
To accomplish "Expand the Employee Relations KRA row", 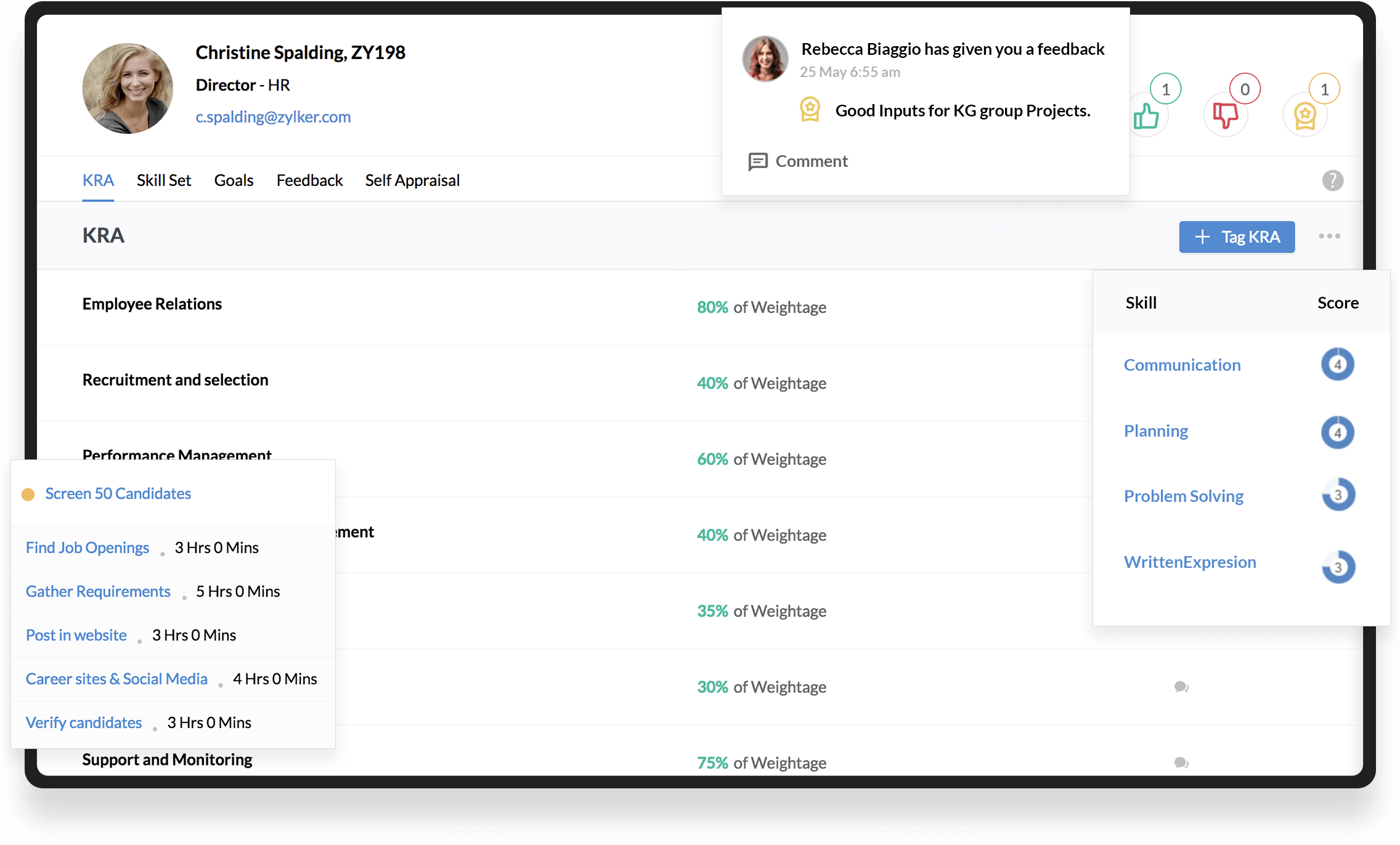I will (152, 304).
